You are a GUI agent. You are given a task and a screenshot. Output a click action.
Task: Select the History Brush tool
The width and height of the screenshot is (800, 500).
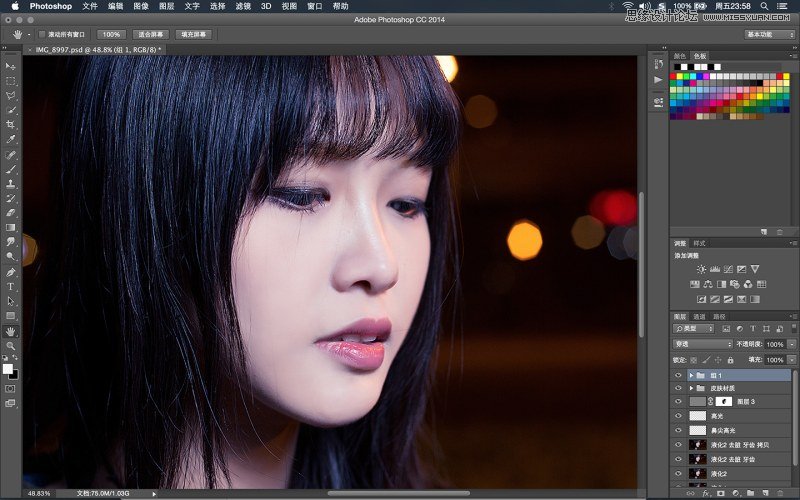[x=10, y=198]
